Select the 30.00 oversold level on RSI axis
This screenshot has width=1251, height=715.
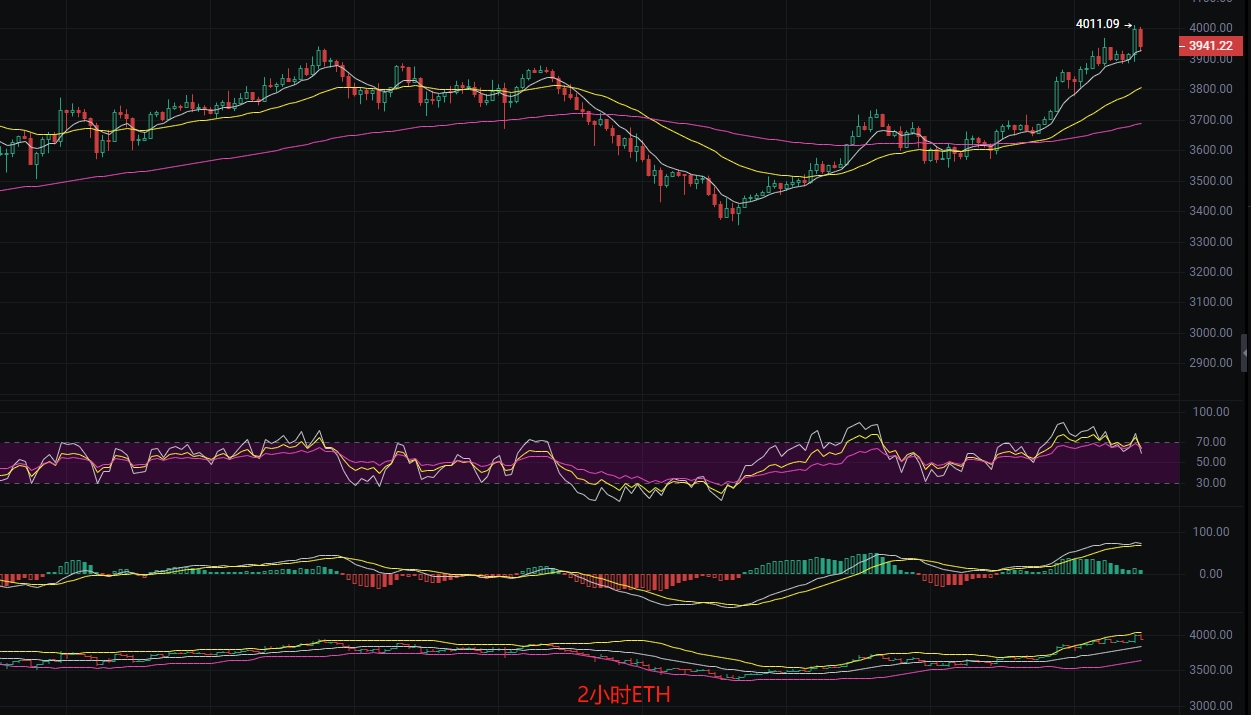tap(1212, 483)
